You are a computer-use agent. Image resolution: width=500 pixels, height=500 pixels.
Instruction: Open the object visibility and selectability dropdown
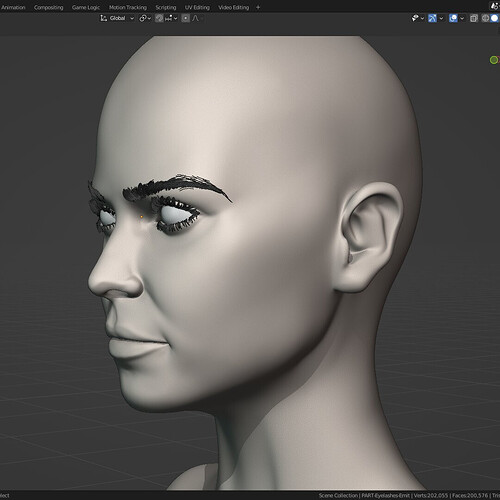click(x=417, y=18)
